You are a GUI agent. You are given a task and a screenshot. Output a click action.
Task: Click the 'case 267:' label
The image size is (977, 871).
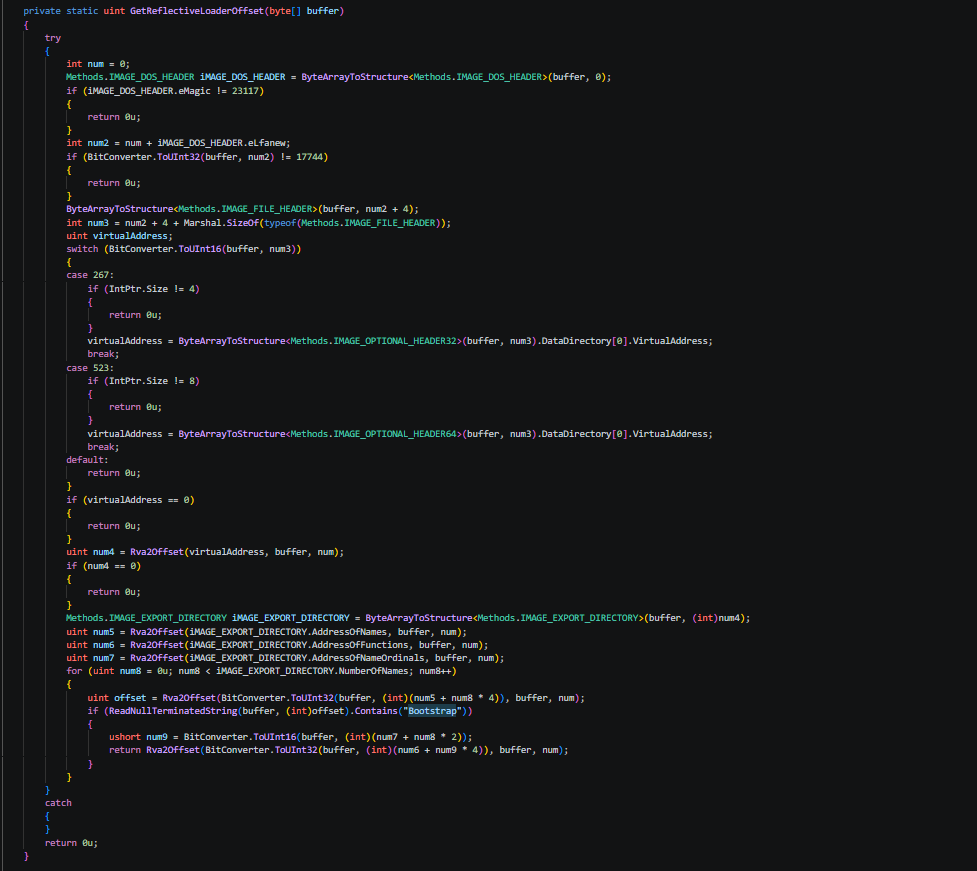(90, 275)
